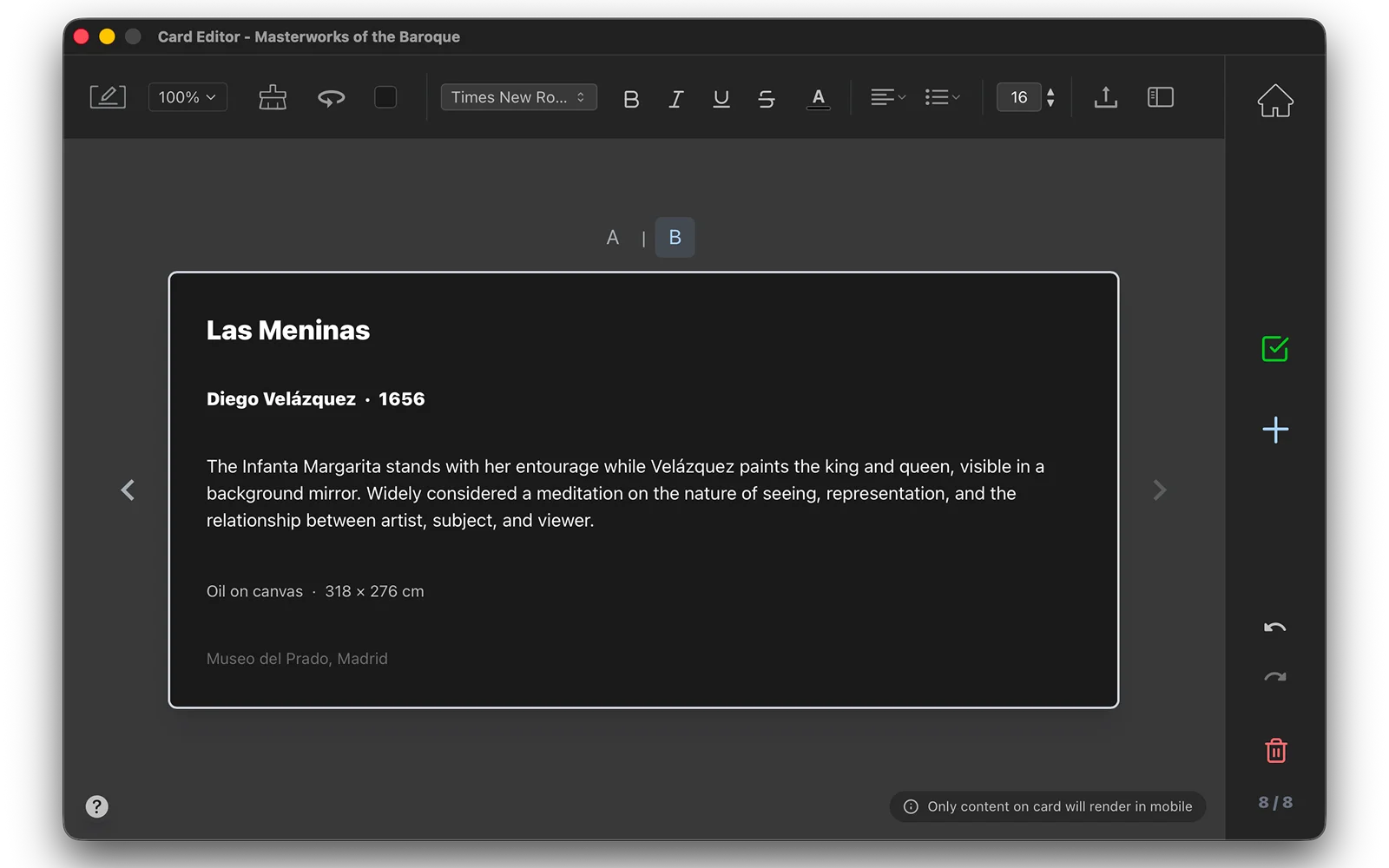The image size is (1389, 868).
Task: Click the Oil on canvas dimensions text
Action: point(315,591)
